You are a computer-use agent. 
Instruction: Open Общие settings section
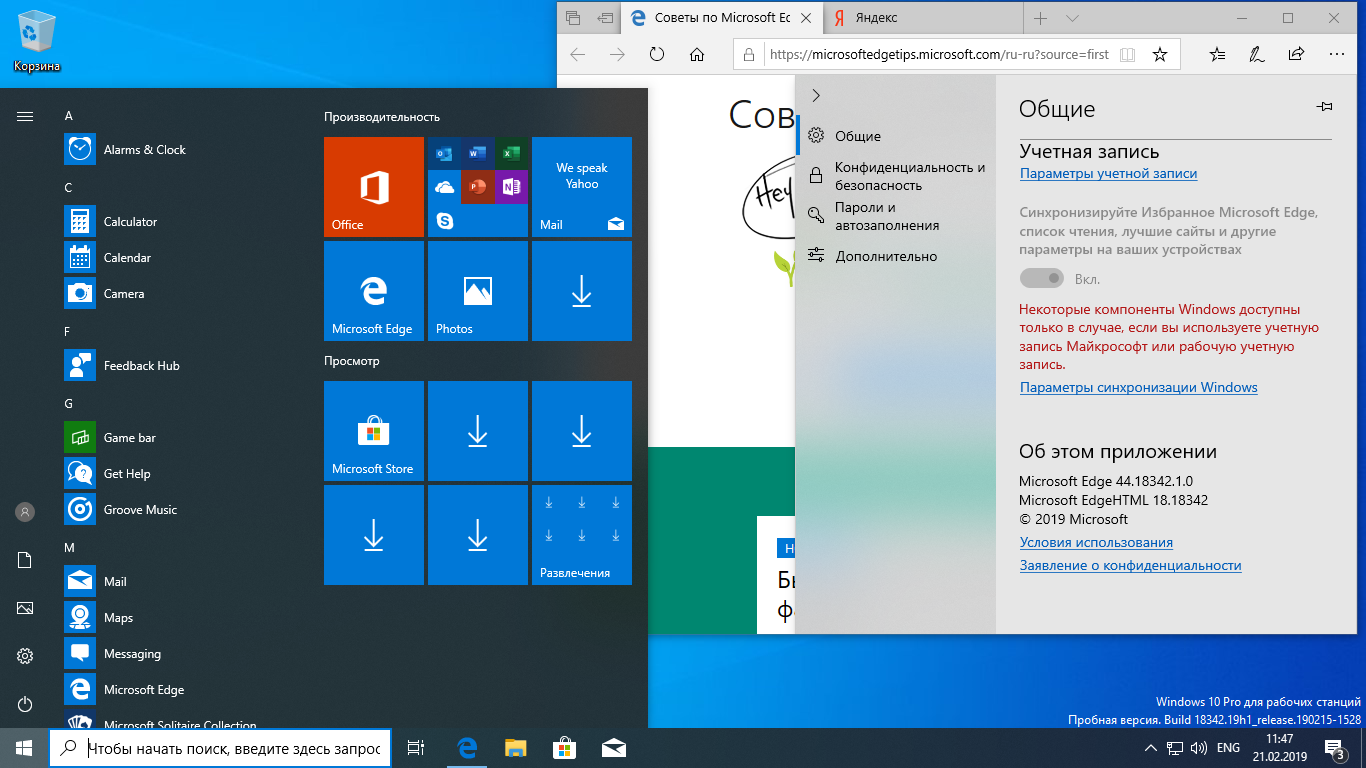tap(896, 136)
